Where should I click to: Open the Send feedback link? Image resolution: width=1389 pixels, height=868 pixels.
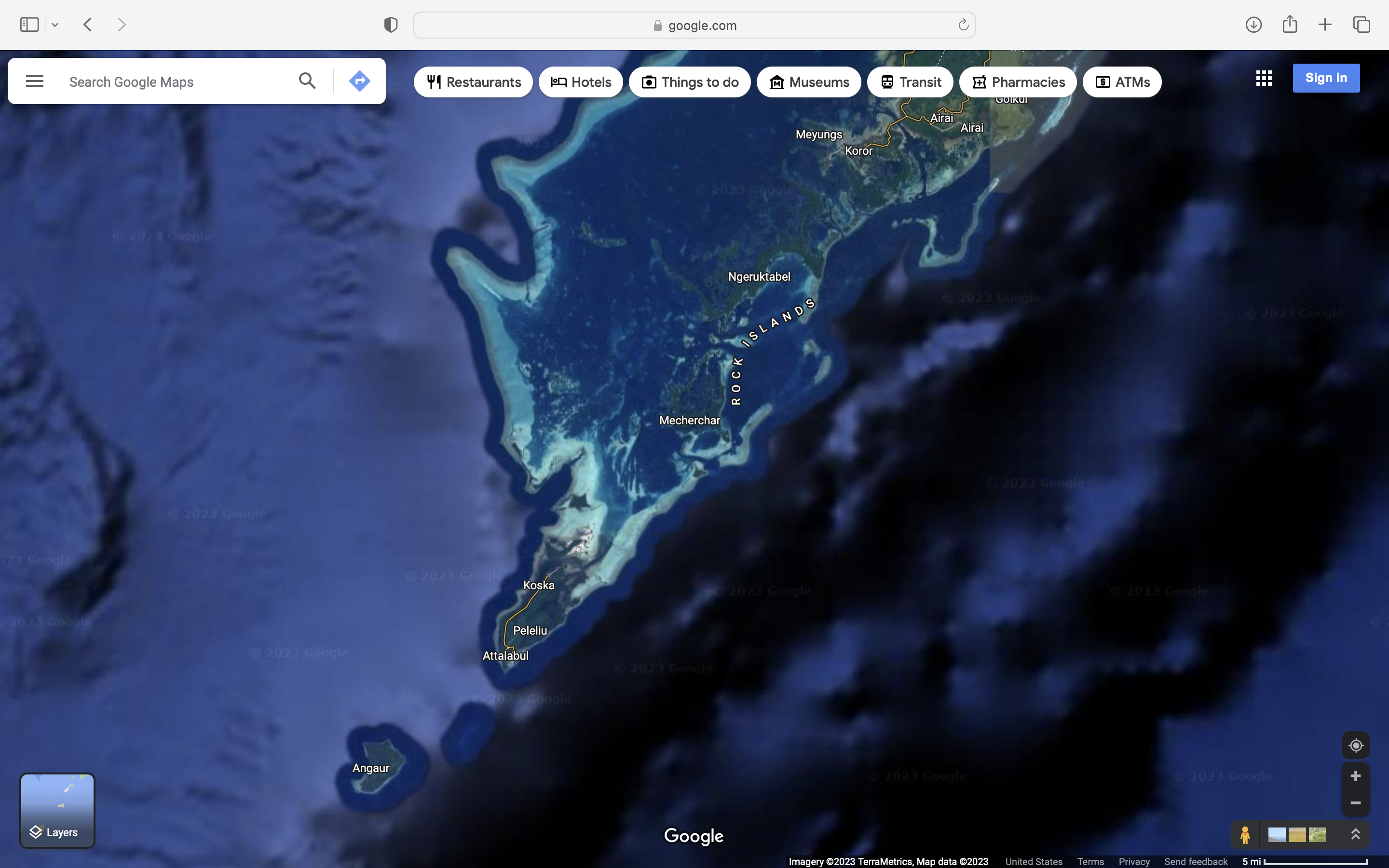[x=1196, y=861]
